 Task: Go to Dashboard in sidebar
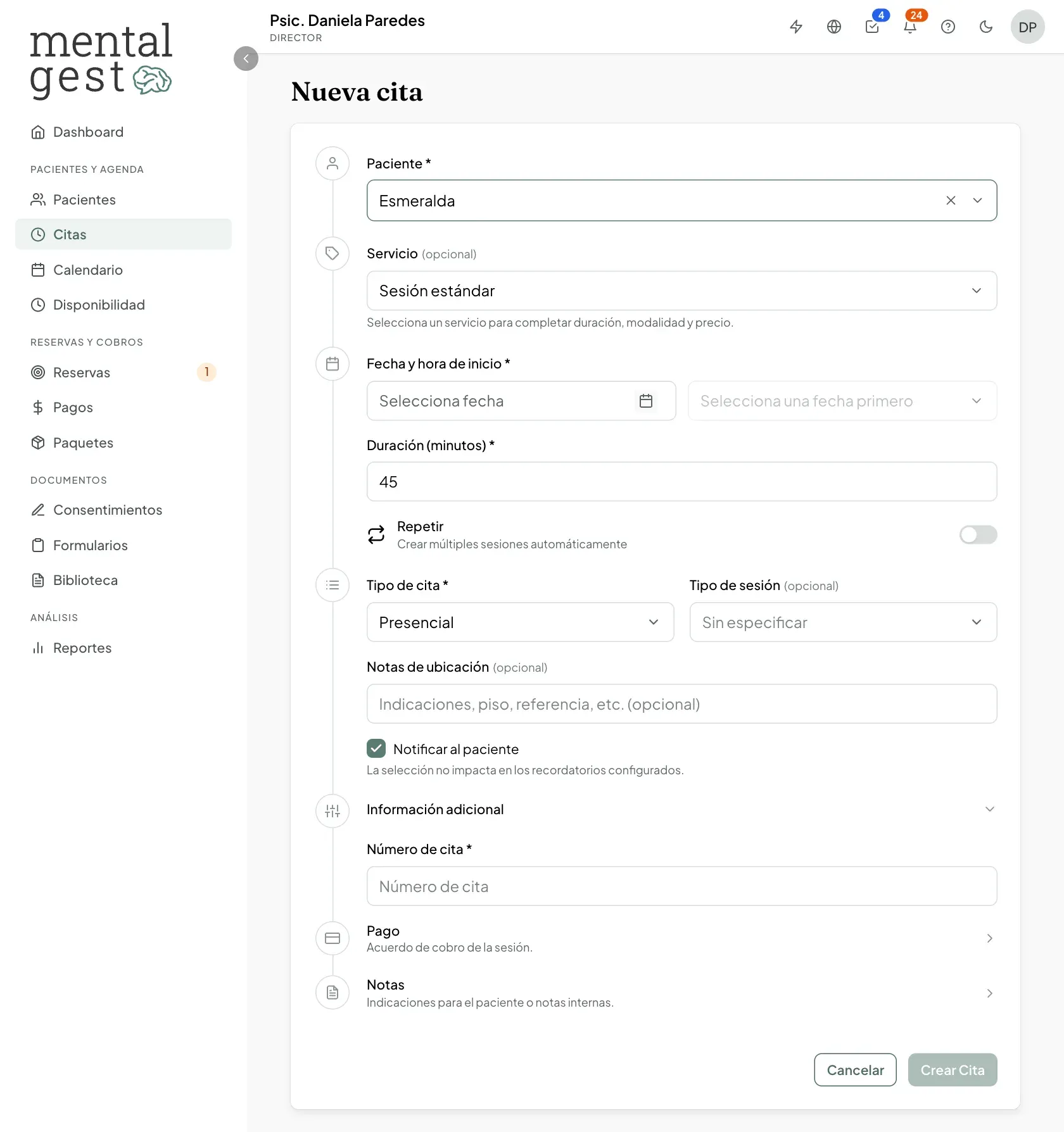(123, 132)
